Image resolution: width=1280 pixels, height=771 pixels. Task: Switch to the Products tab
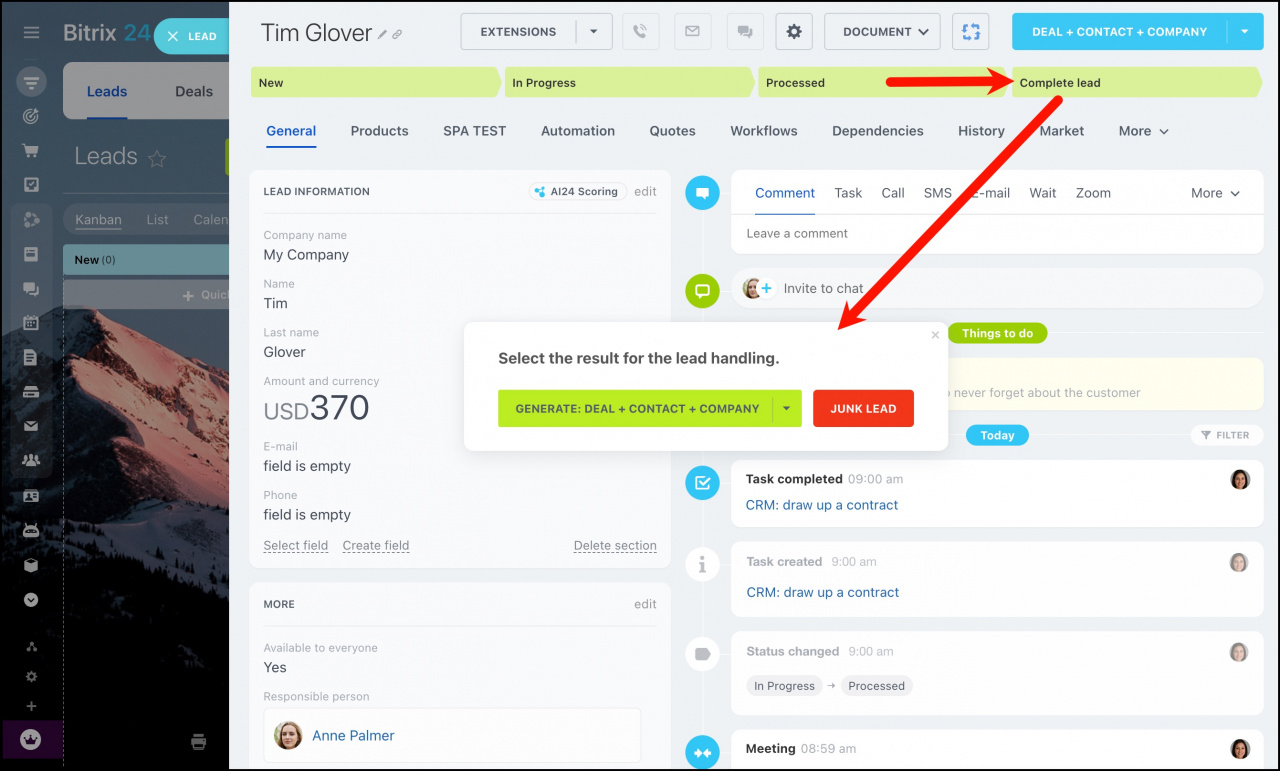[379, 131]
